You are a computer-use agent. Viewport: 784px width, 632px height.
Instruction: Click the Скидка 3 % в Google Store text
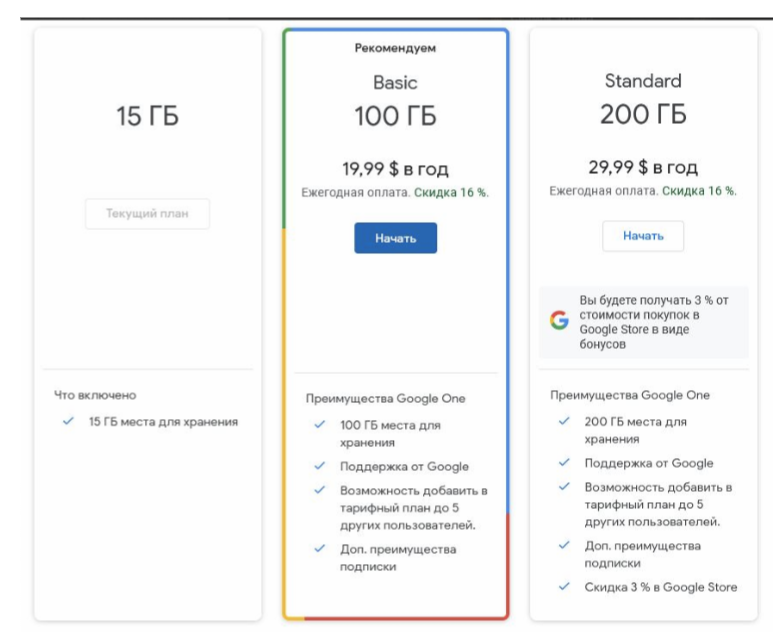pos(661,587)
